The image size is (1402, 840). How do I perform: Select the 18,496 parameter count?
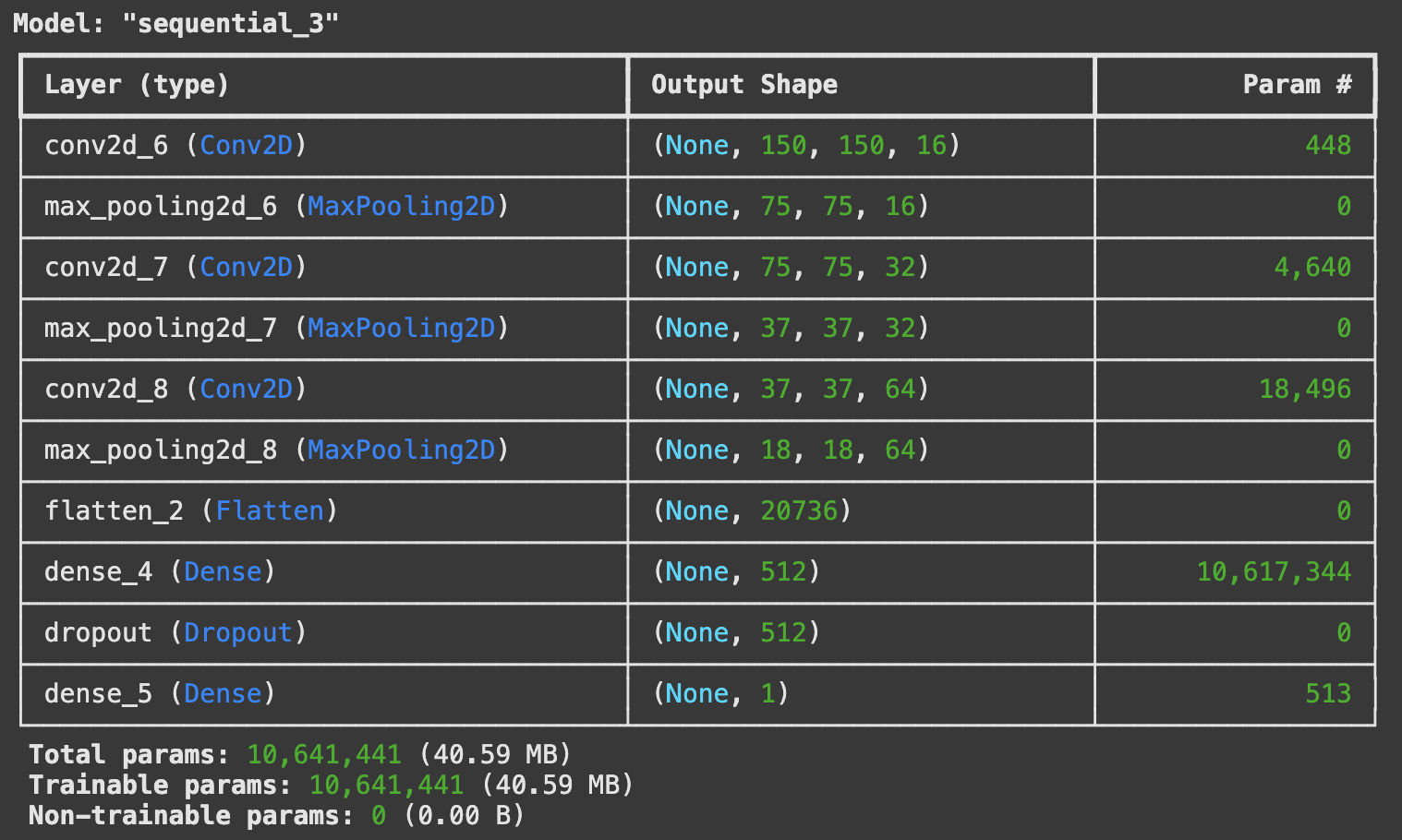pos(1304,390)
